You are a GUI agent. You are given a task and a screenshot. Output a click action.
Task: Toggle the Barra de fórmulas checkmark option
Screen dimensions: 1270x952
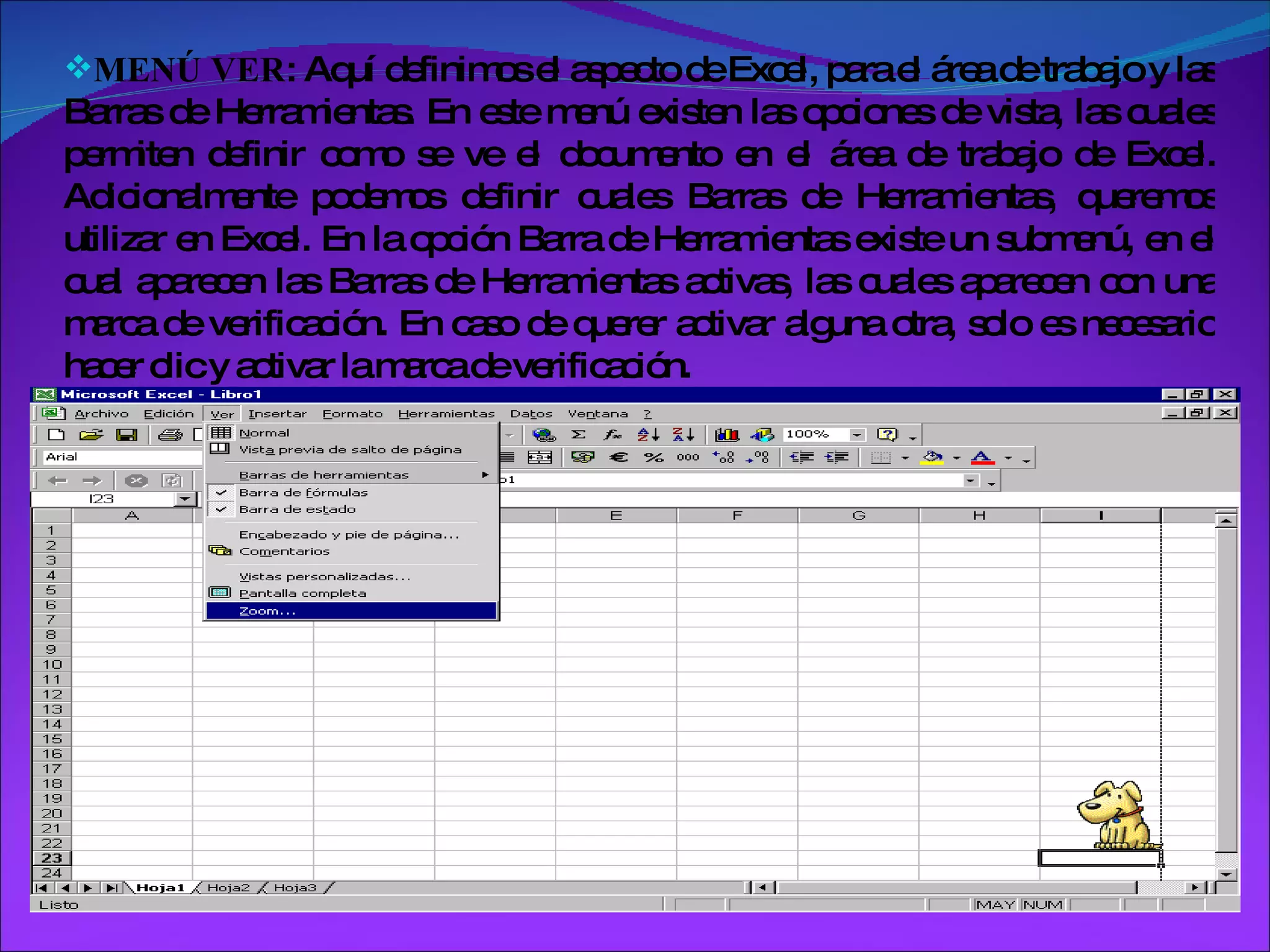tap(352, 492)
